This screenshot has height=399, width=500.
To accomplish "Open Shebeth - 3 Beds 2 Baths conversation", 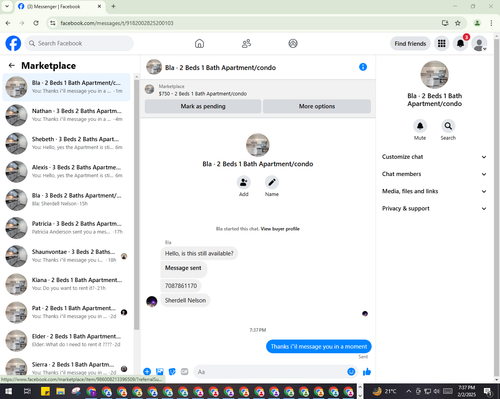I will pos(66,143).
